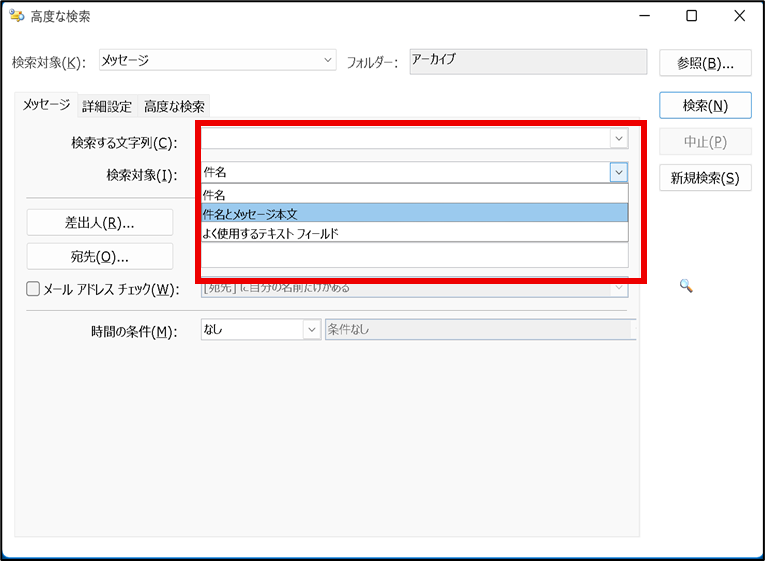The image size is (765, 561).
Task: Click the 検索(N) button
Action: [x=705, y=105]
